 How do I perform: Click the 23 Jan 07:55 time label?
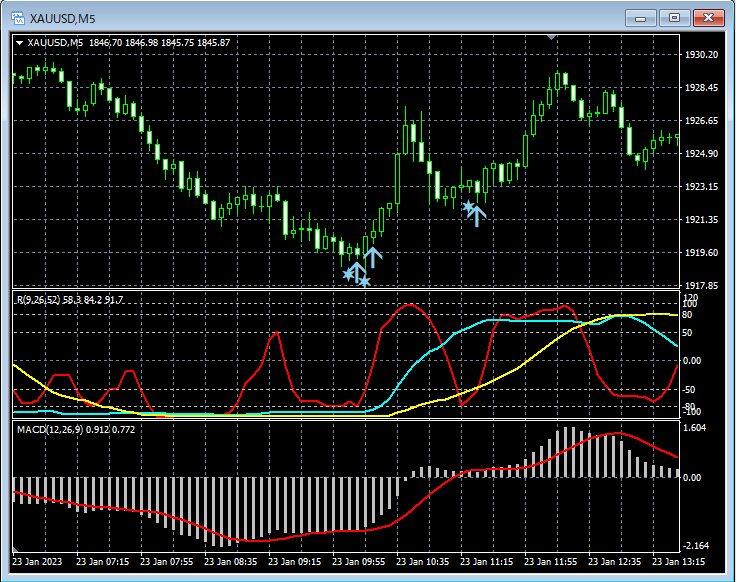pos(166,562)
